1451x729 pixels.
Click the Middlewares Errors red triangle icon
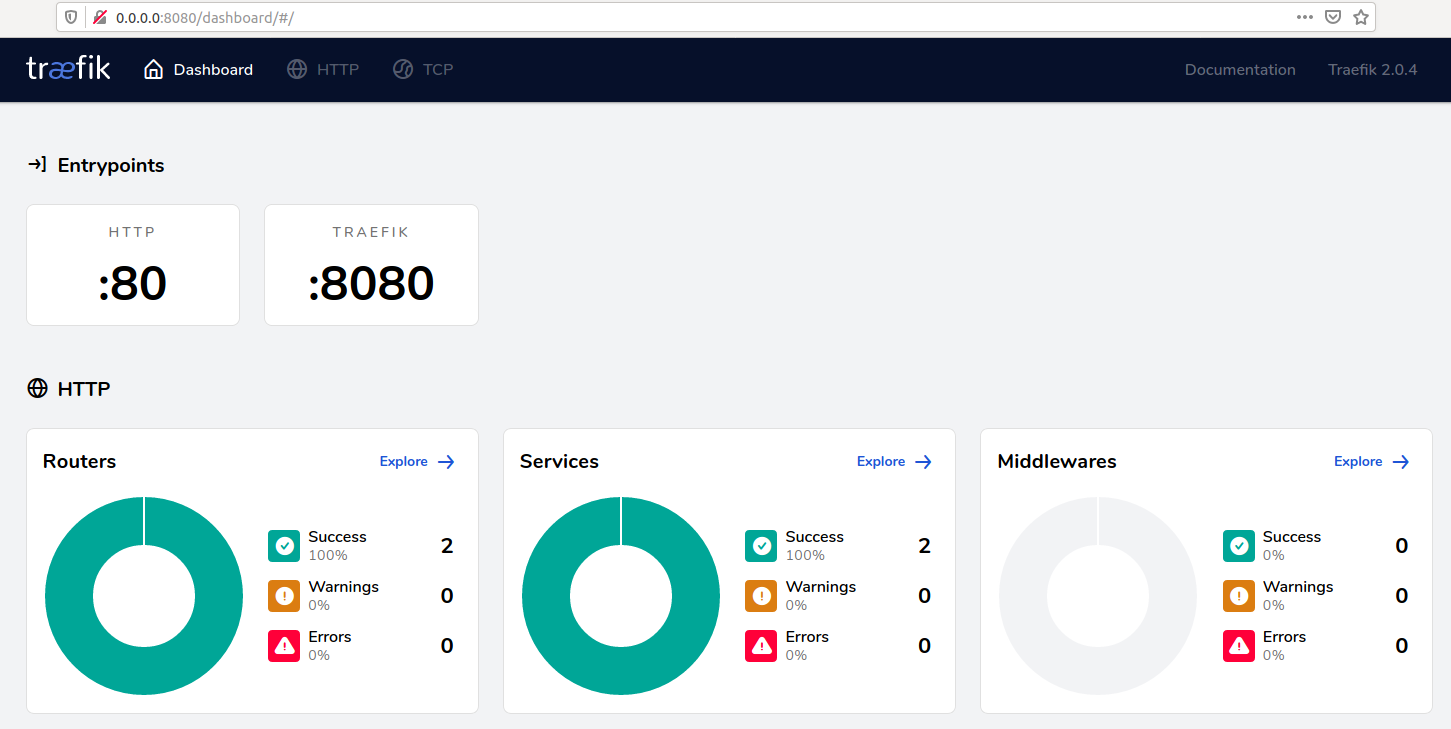coord(1239,646)
